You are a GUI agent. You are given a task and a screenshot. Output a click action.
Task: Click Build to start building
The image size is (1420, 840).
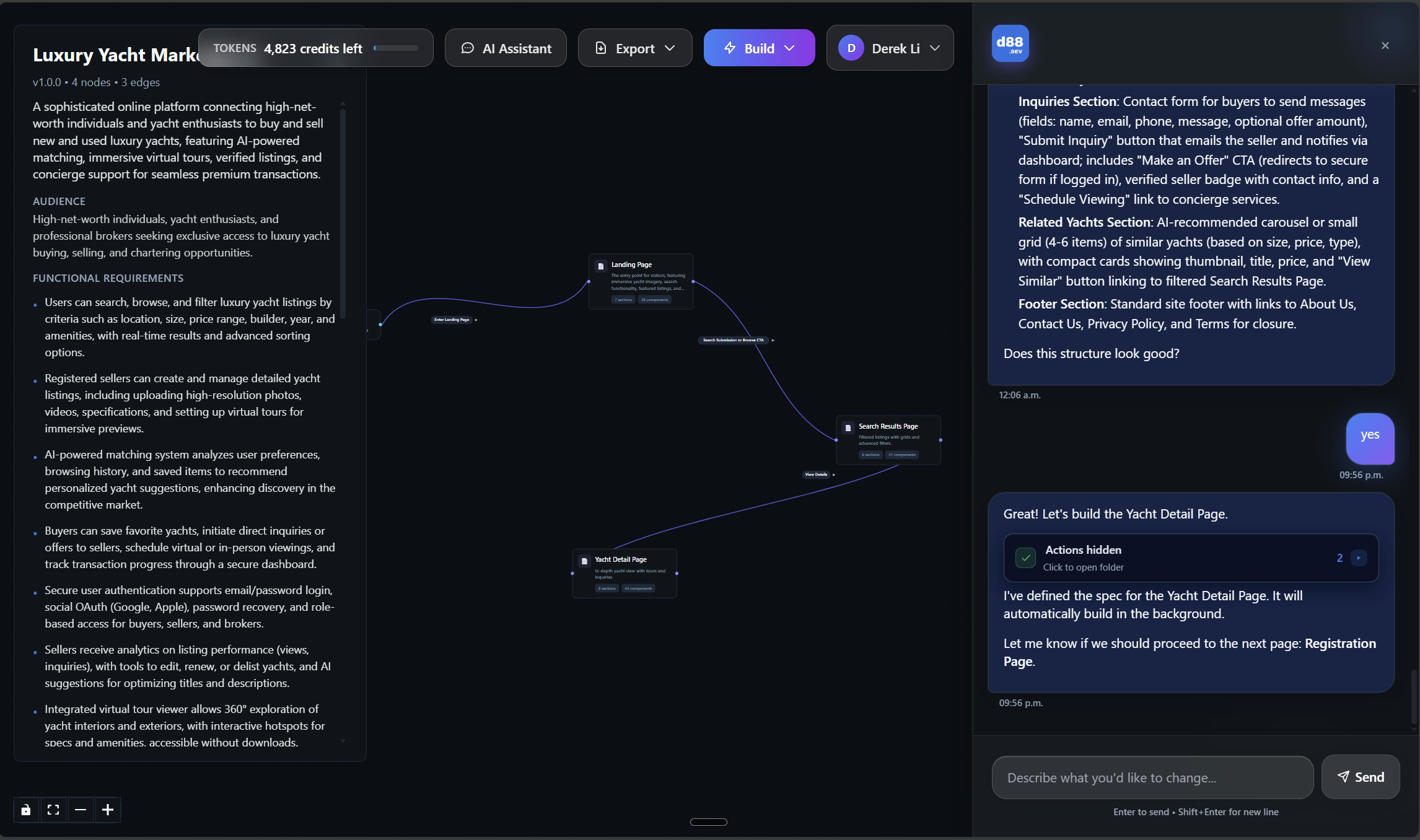click(x=759, y=48)
